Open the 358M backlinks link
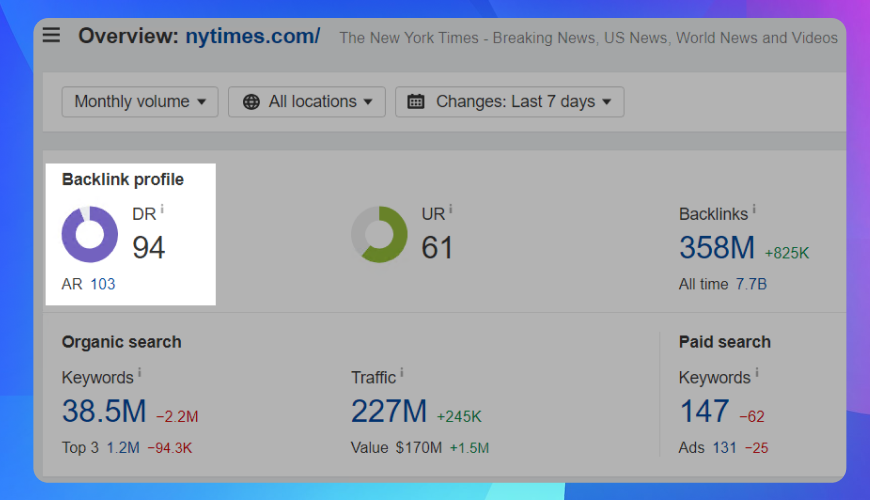 tap(717, 248)
